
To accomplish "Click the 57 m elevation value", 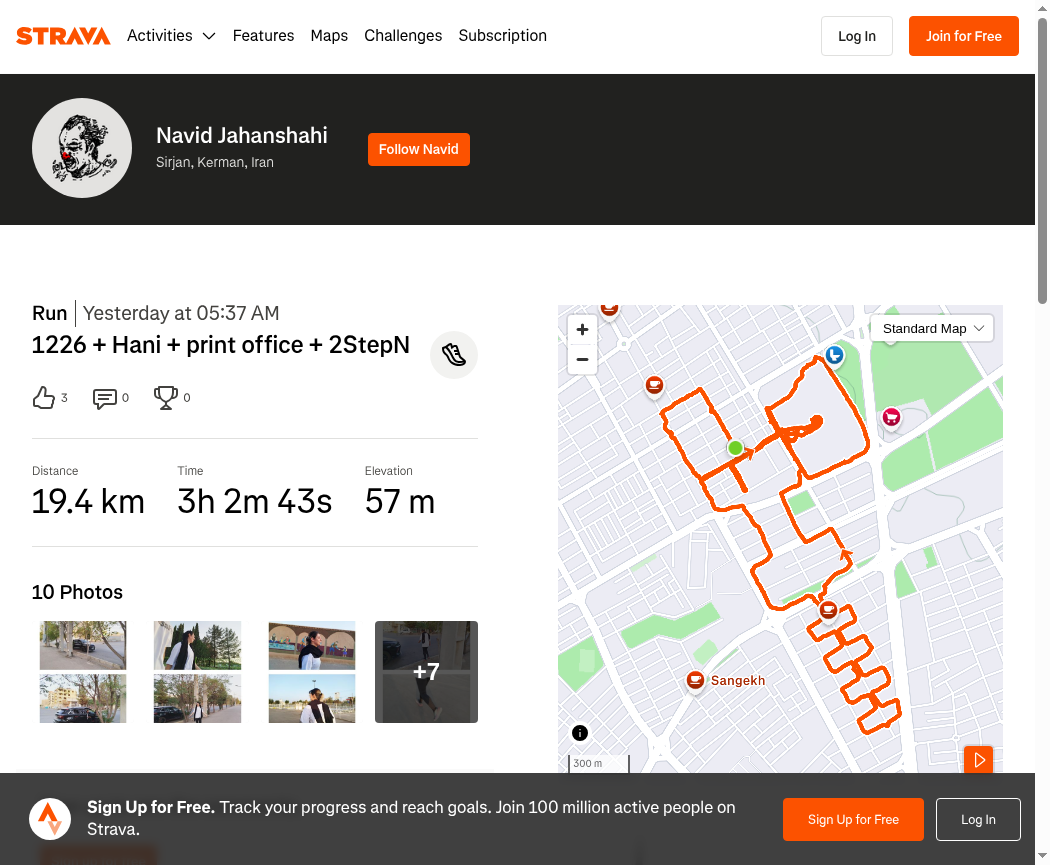I will [400, 502].
